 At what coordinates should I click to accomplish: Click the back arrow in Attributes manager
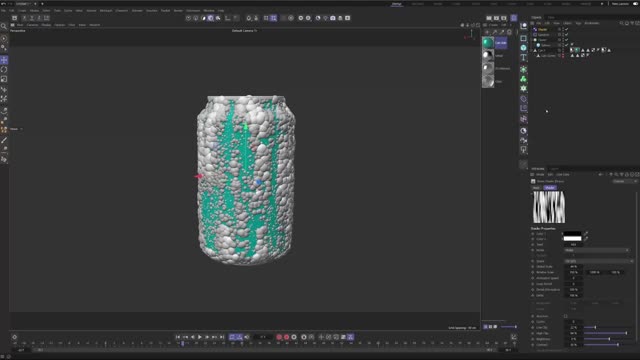point(600,174)
